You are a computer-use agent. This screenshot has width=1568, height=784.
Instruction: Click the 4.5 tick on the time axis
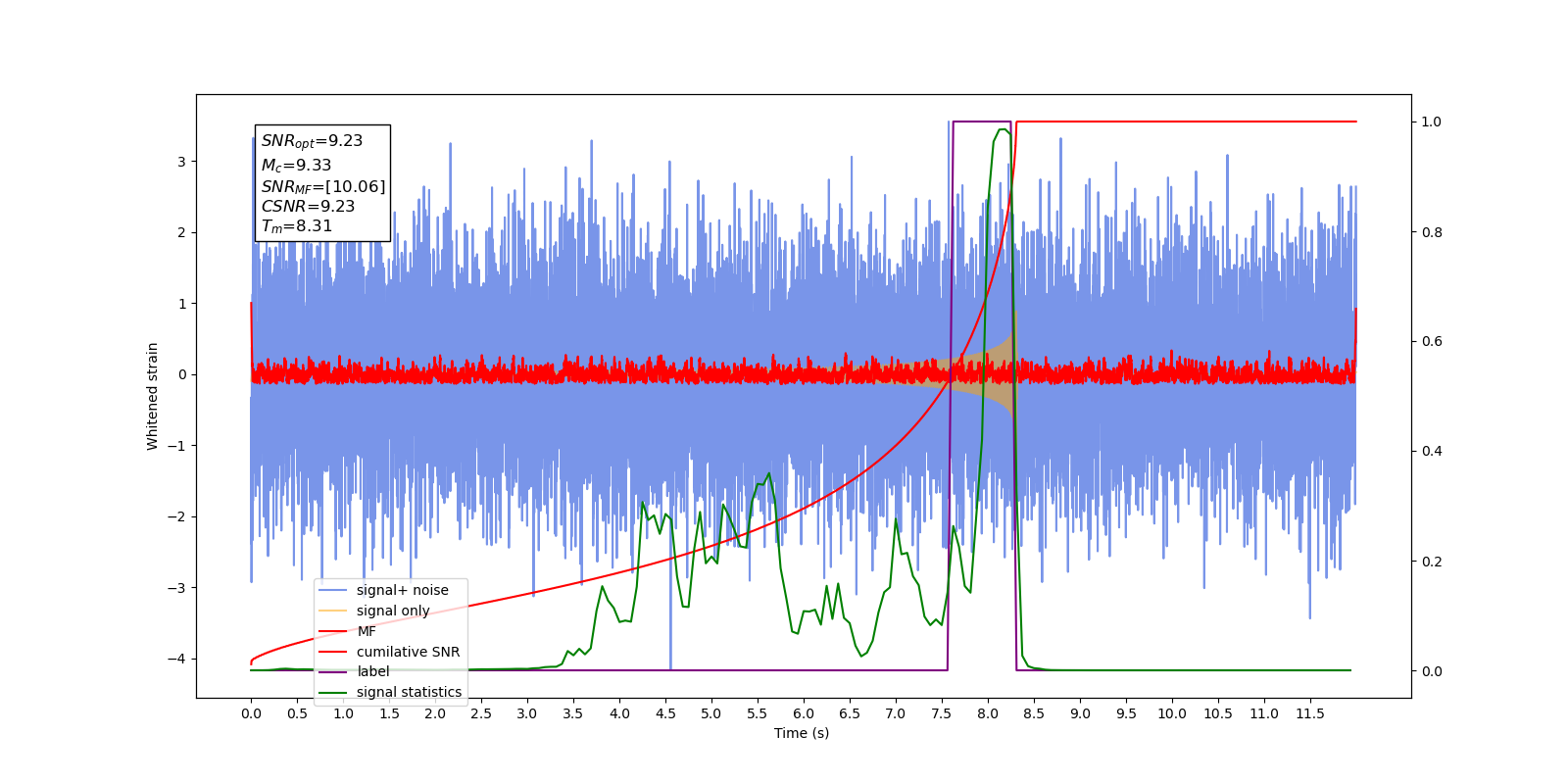(x=665, y=713)
